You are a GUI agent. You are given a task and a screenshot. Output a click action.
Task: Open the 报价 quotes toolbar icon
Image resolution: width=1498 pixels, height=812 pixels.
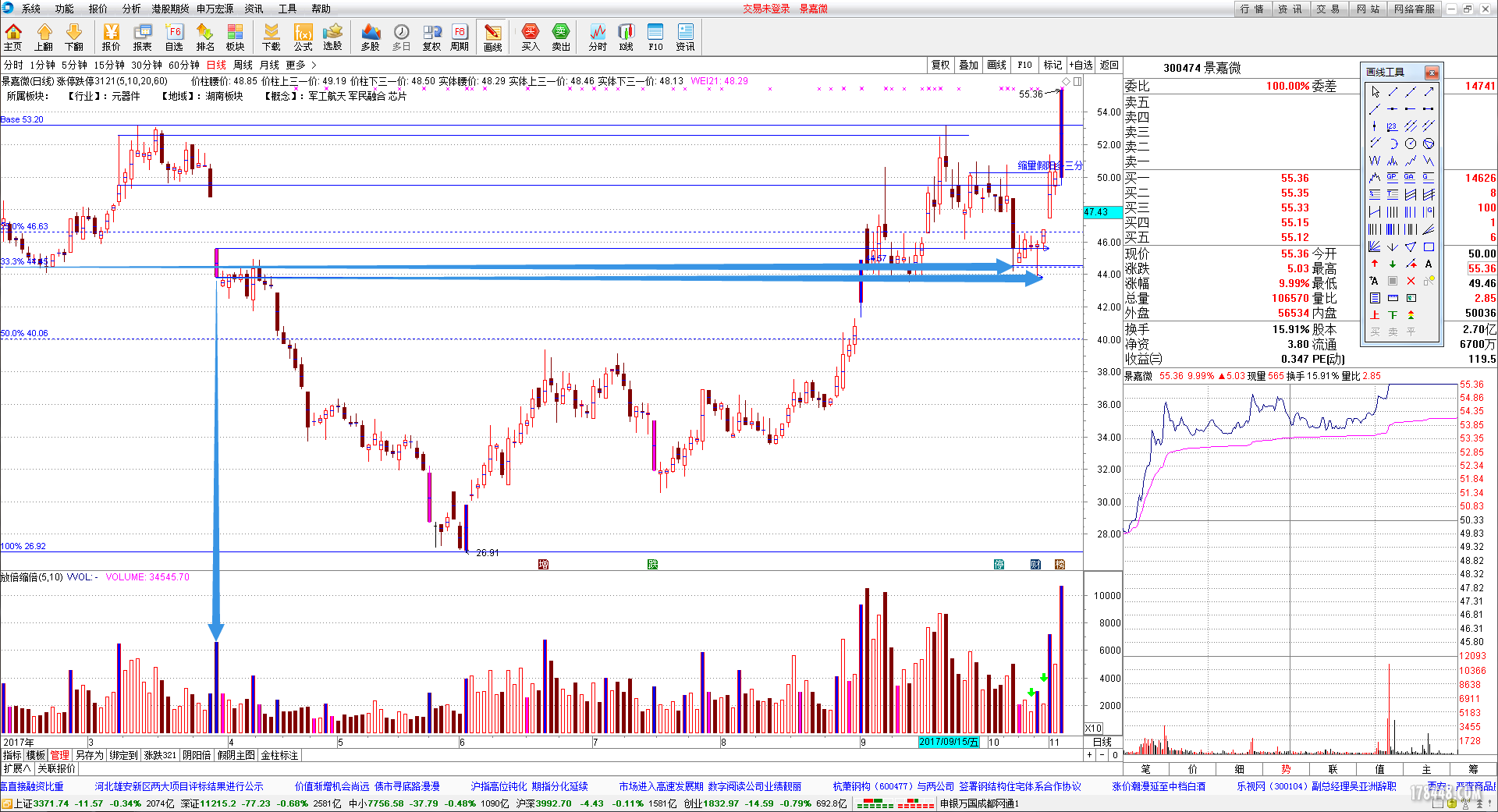click(111, 37)
